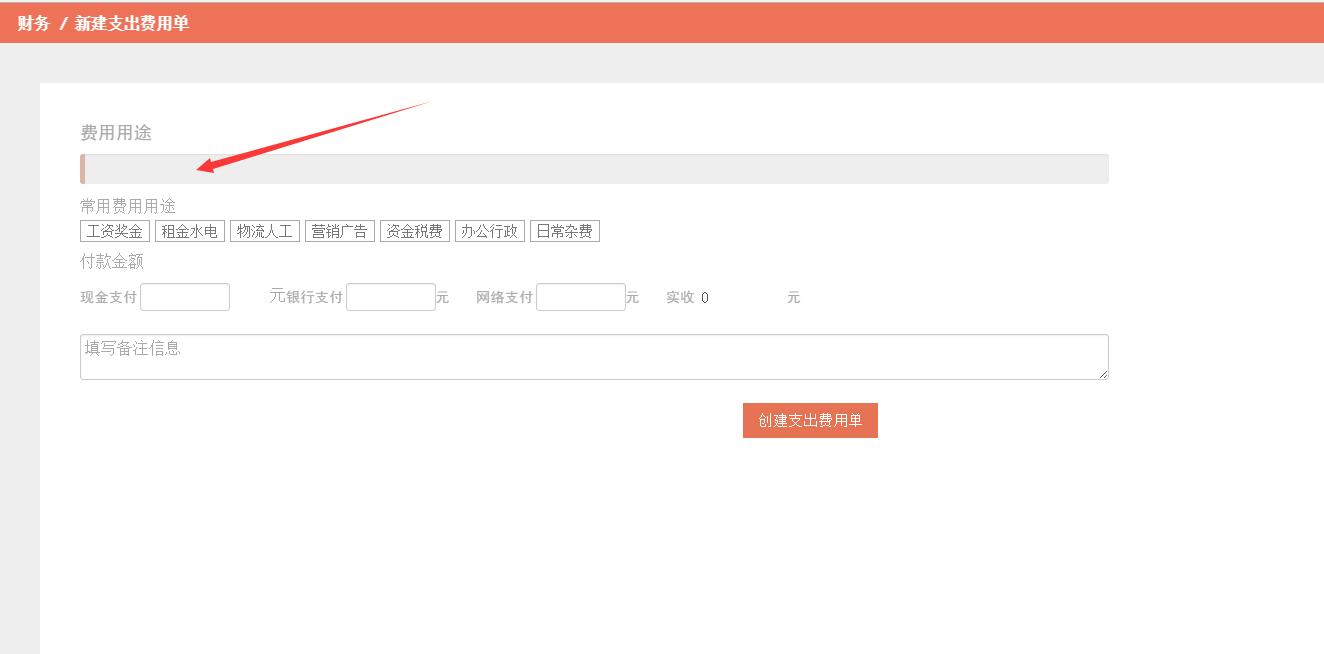
Task: Select the 工资奖金 quick expense tag
Action: coord(113,230)
